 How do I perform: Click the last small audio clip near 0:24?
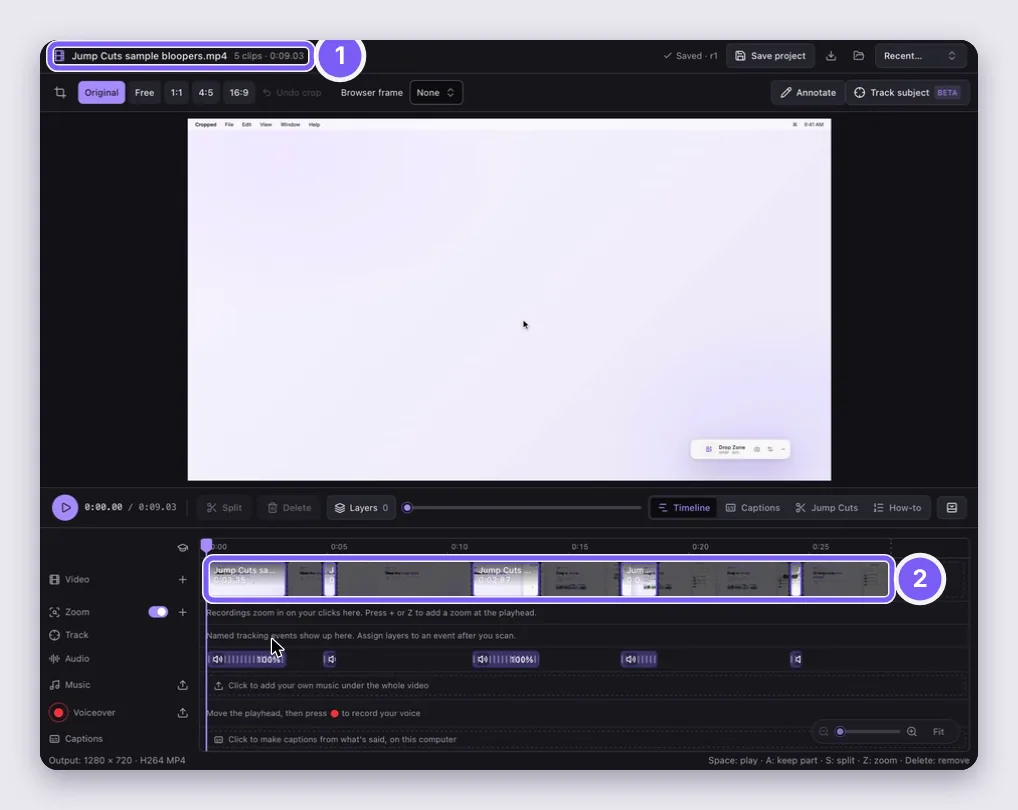[x=796, y=659]
